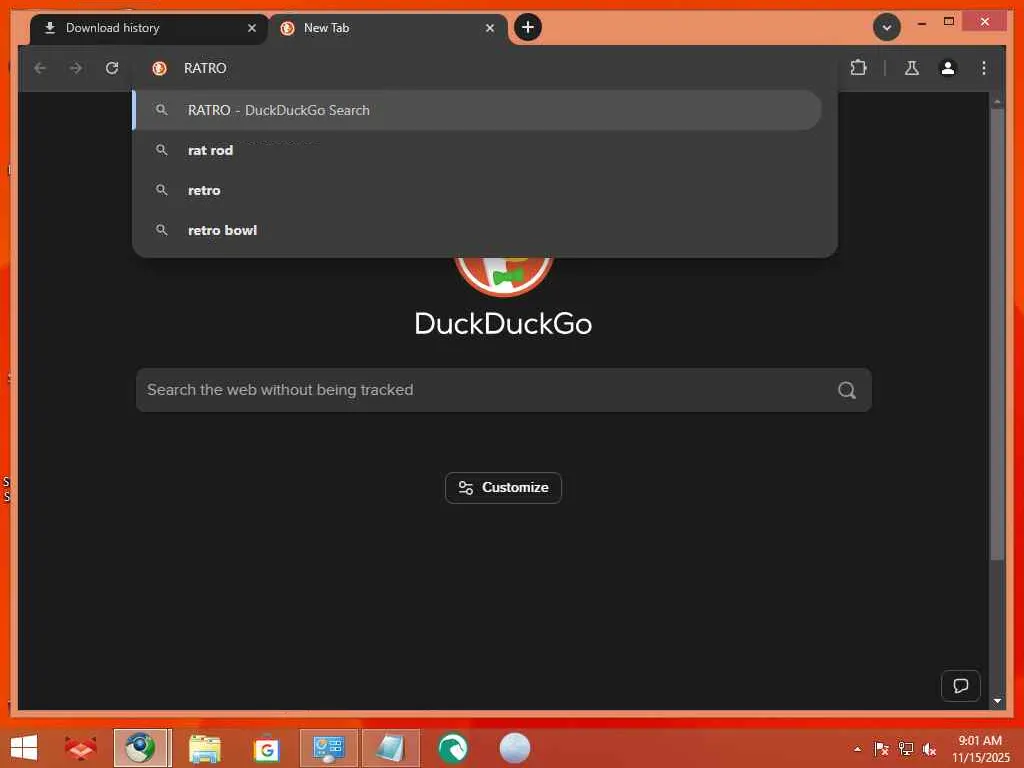
Task: Open Action Center flag tray icon
Action: (881, 749)
